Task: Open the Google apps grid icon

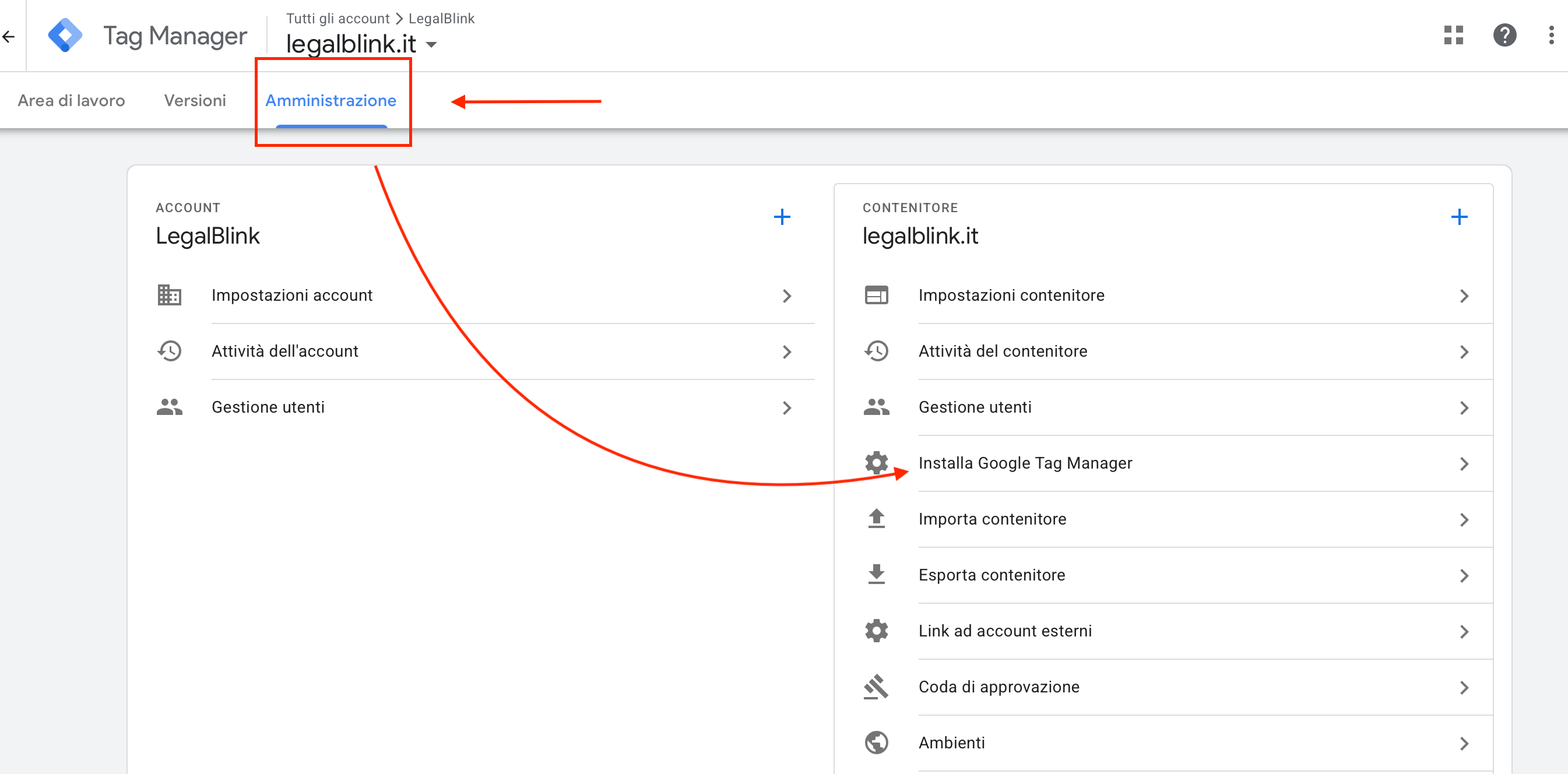Action: point(1454,36)
